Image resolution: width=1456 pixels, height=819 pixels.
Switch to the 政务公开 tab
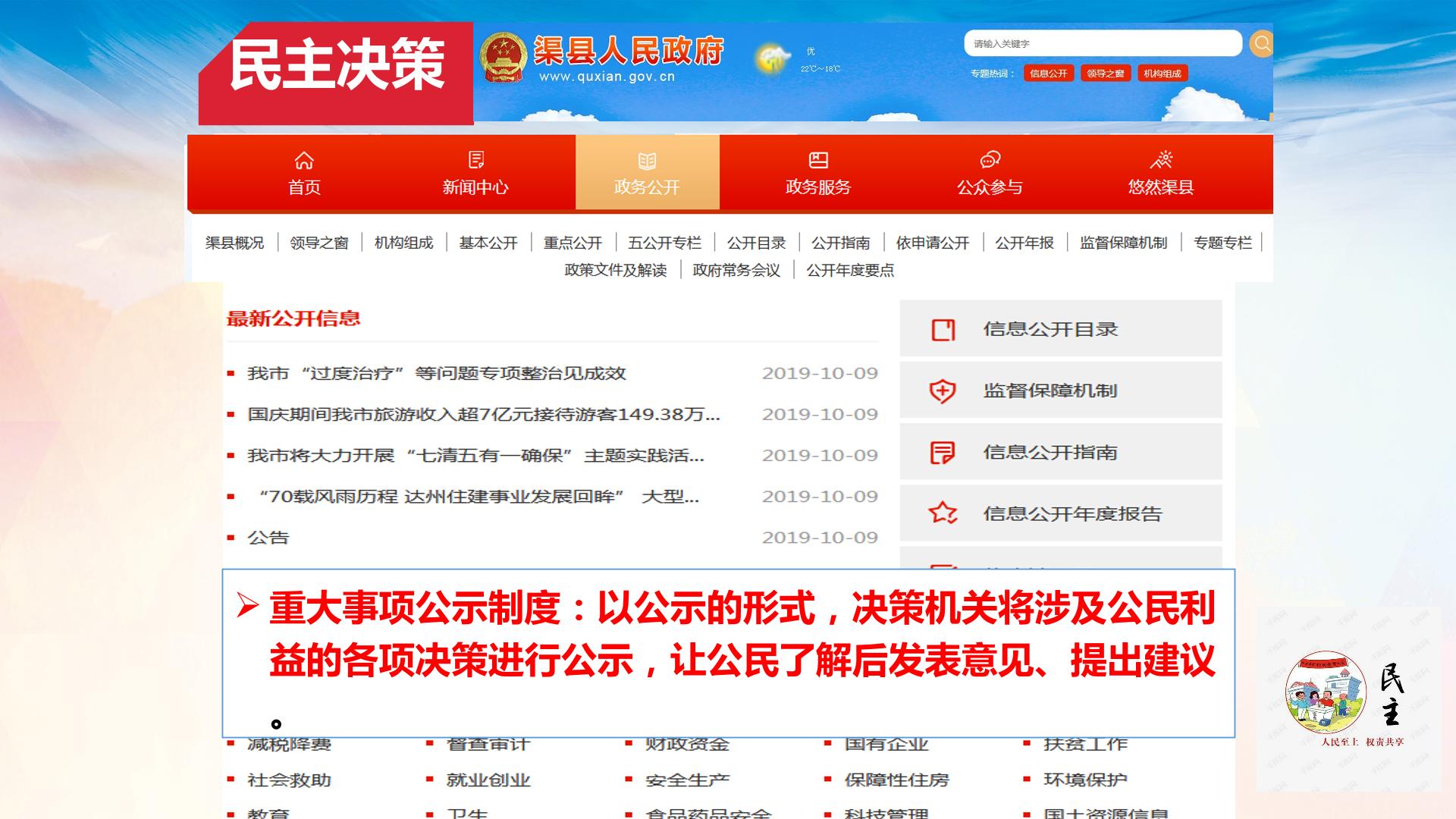point(647,172)
